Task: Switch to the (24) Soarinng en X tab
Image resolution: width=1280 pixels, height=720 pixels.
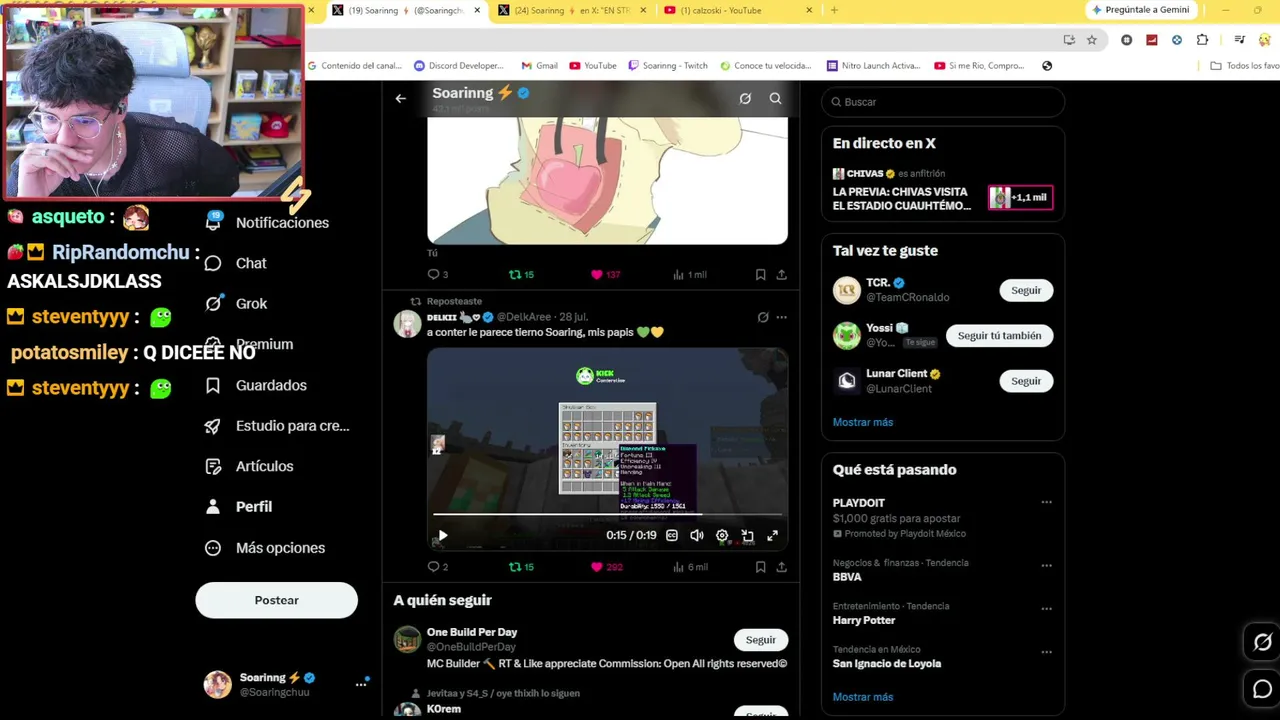Action: 571,10
